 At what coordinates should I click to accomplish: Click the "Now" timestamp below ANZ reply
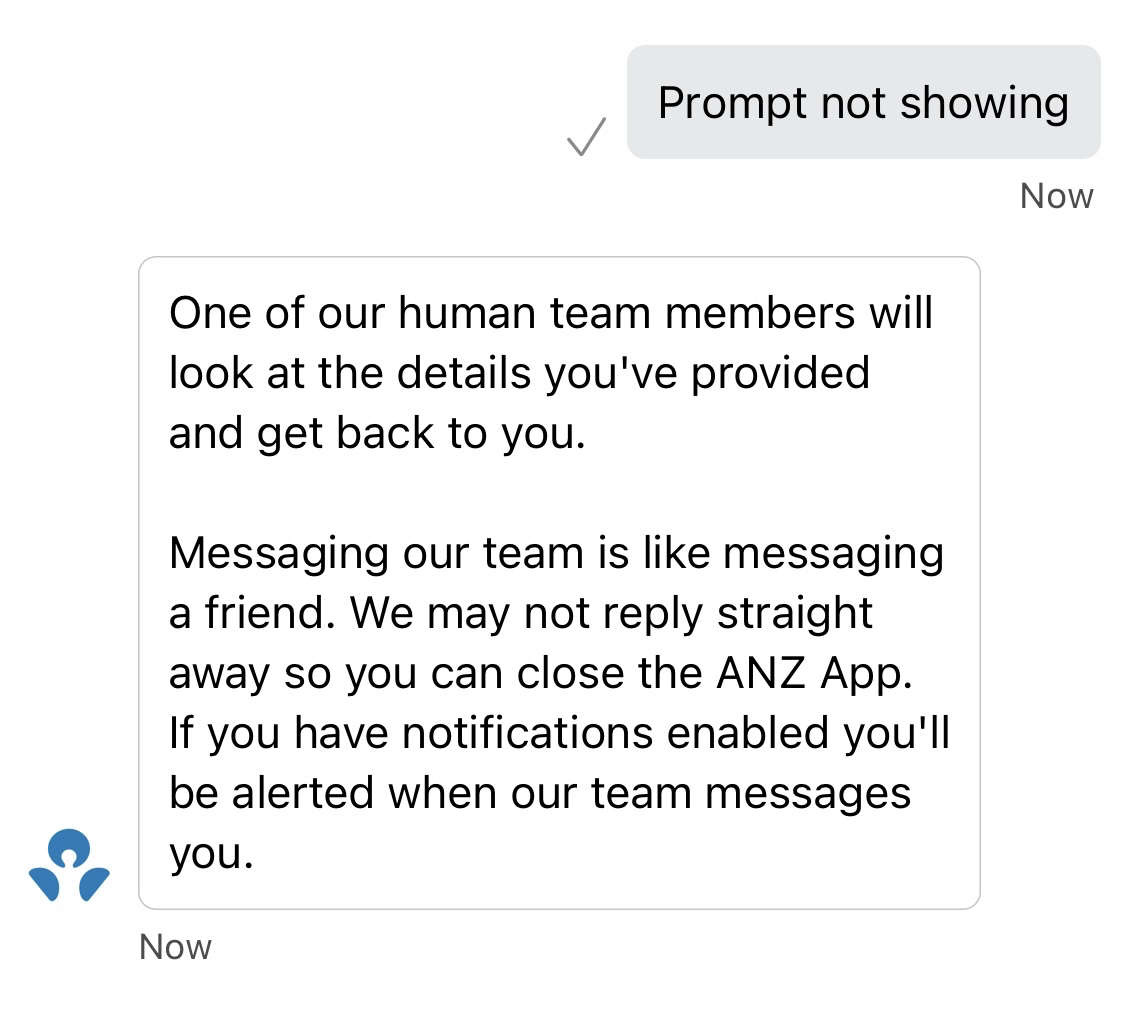[175, 946]
